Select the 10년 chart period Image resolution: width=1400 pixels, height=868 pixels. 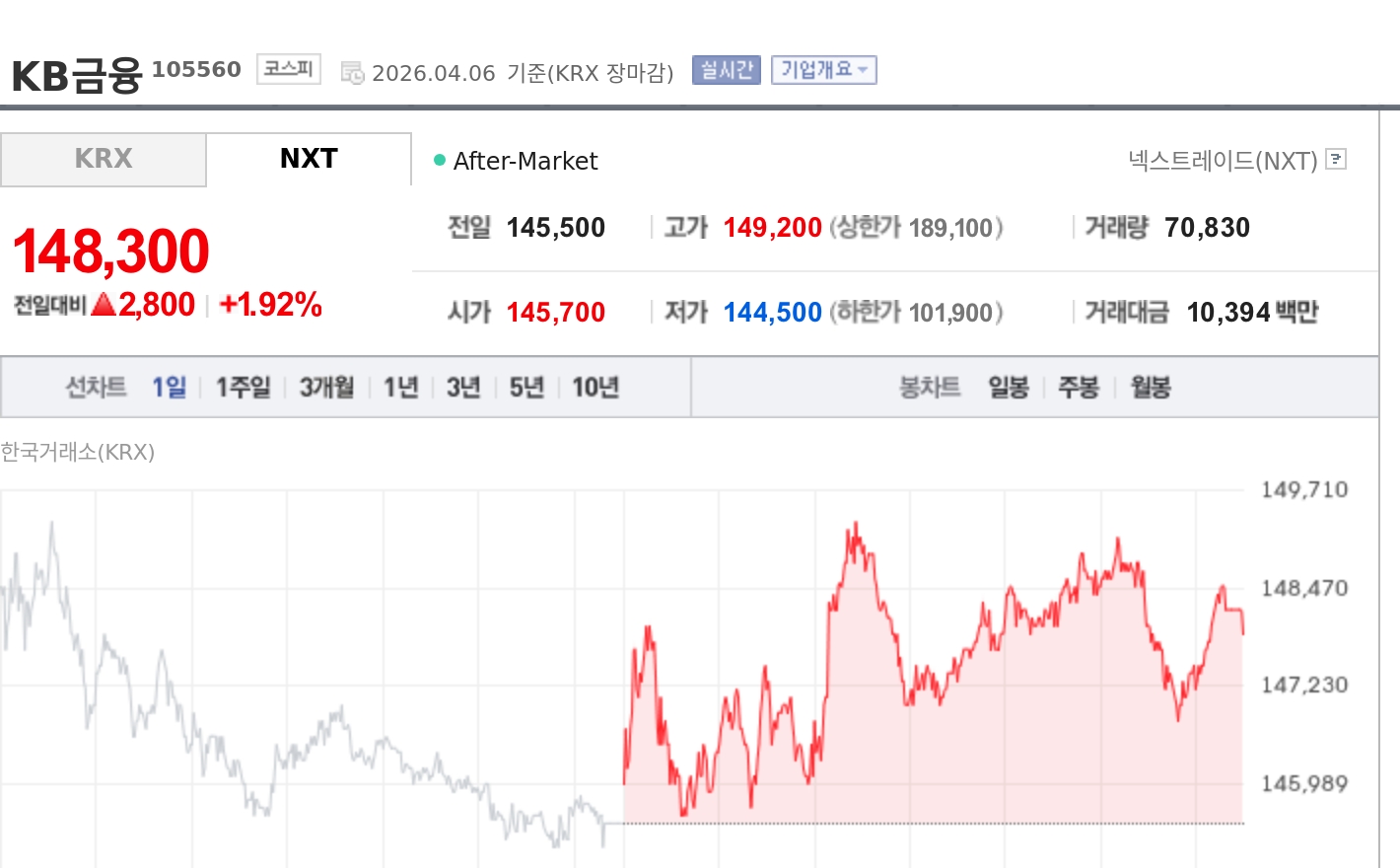596,387
